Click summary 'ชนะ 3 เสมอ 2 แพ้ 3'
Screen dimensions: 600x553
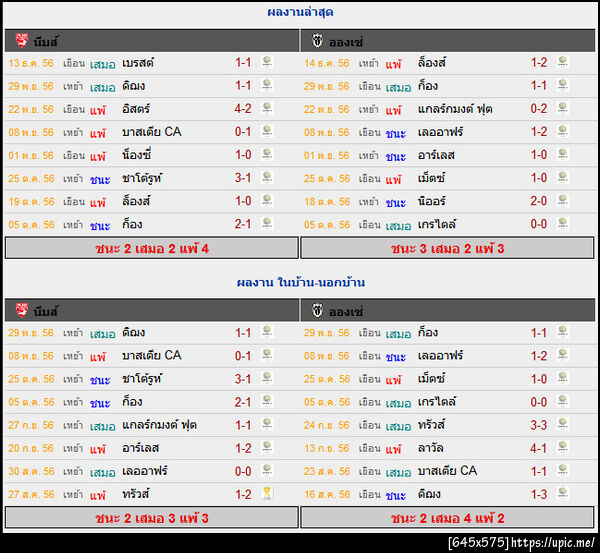click(x=447, y=248)
